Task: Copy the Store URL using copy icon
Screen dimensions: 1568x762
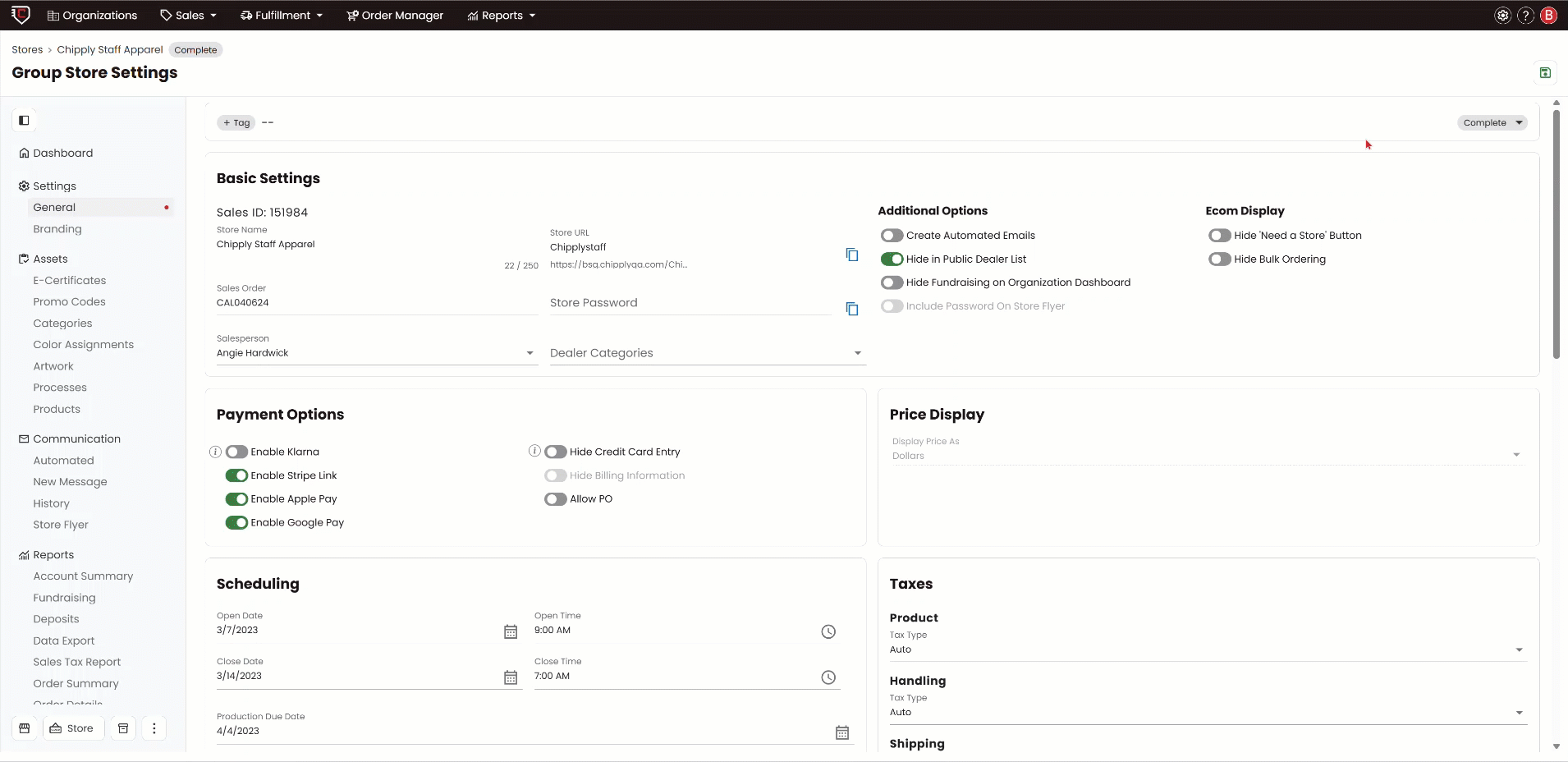Action: click(852, 255)
